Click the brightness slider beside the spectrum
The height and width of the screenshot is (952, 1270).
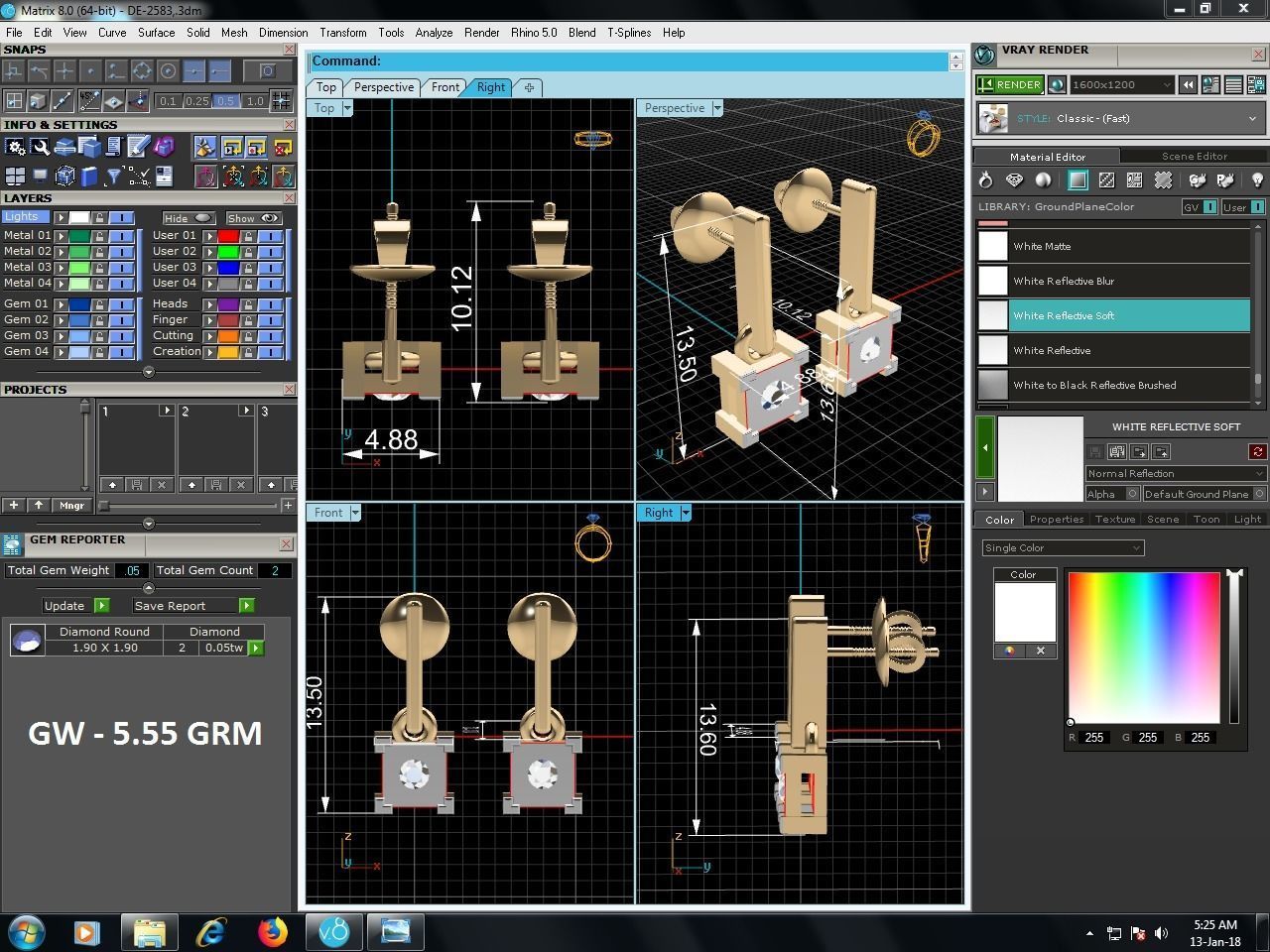point(1233,647)
